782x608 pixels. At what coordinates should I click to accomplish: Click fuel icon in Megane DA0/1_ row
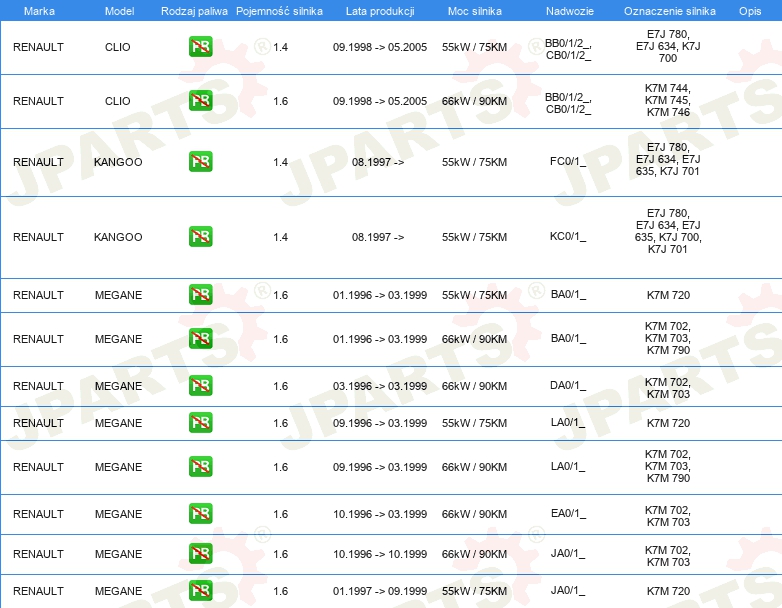200,386
